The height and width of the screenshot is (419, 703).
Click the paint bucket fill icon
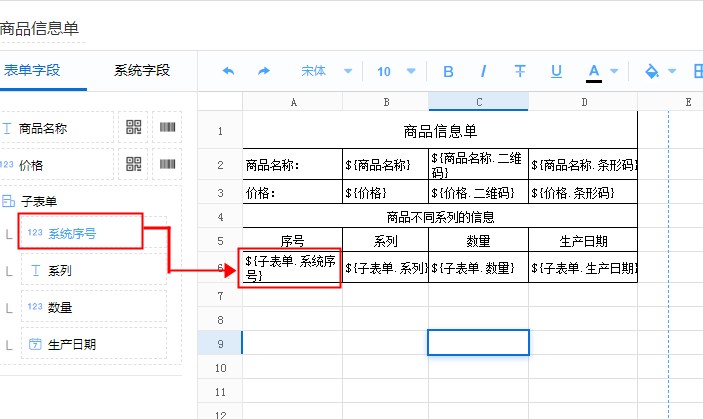(x=652, y=71)
